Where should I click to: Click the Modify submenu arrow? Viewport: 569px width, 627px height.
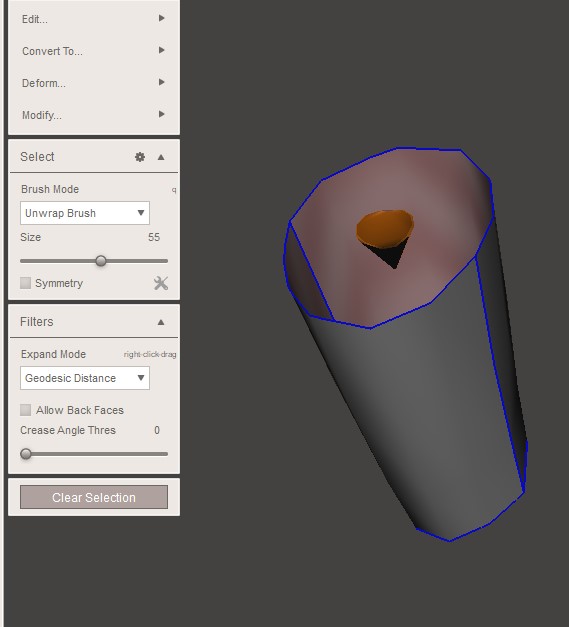162,114
